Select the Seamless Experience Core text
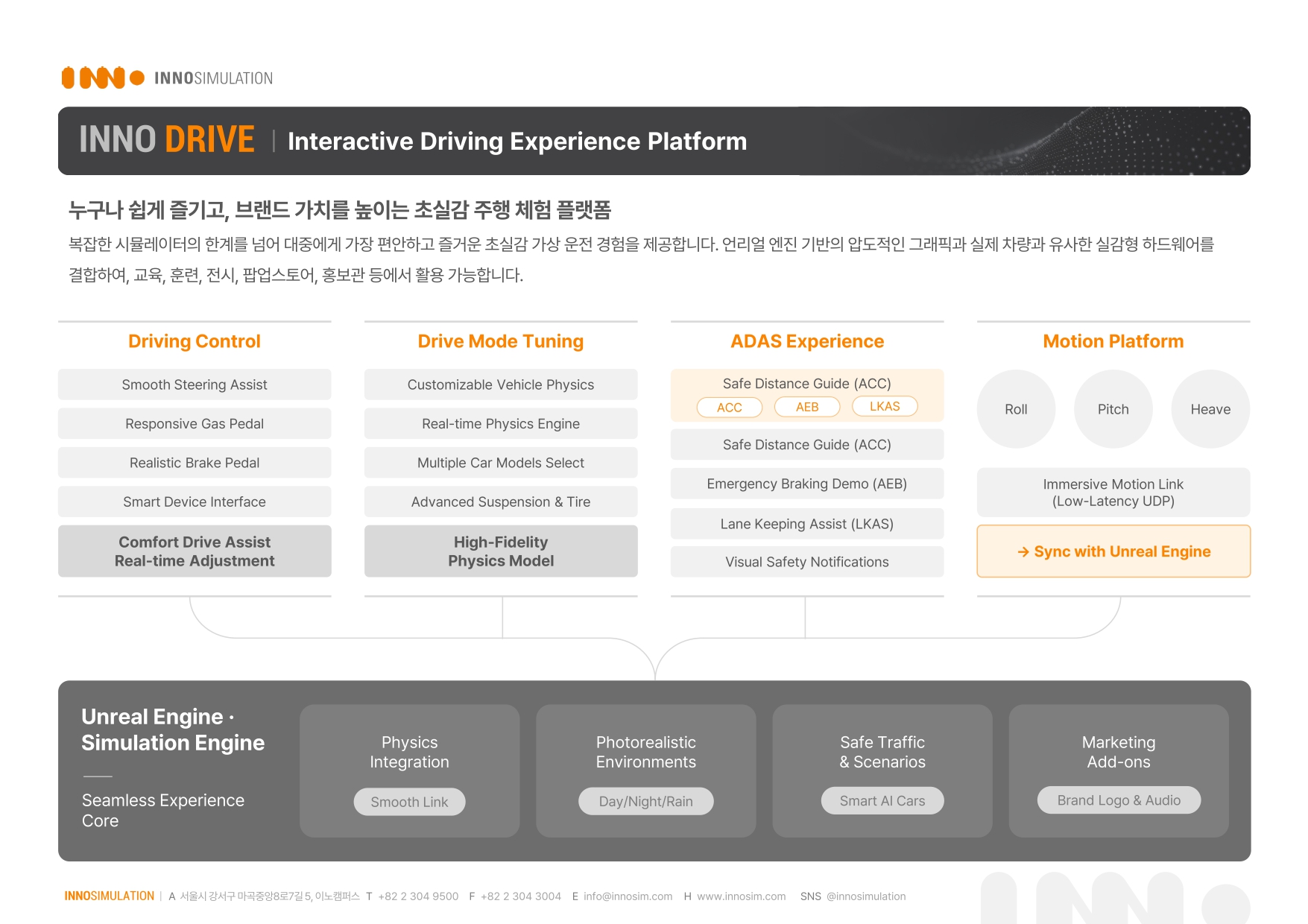Viewport: 1308px width, 924px height. (x=163, y=810)
